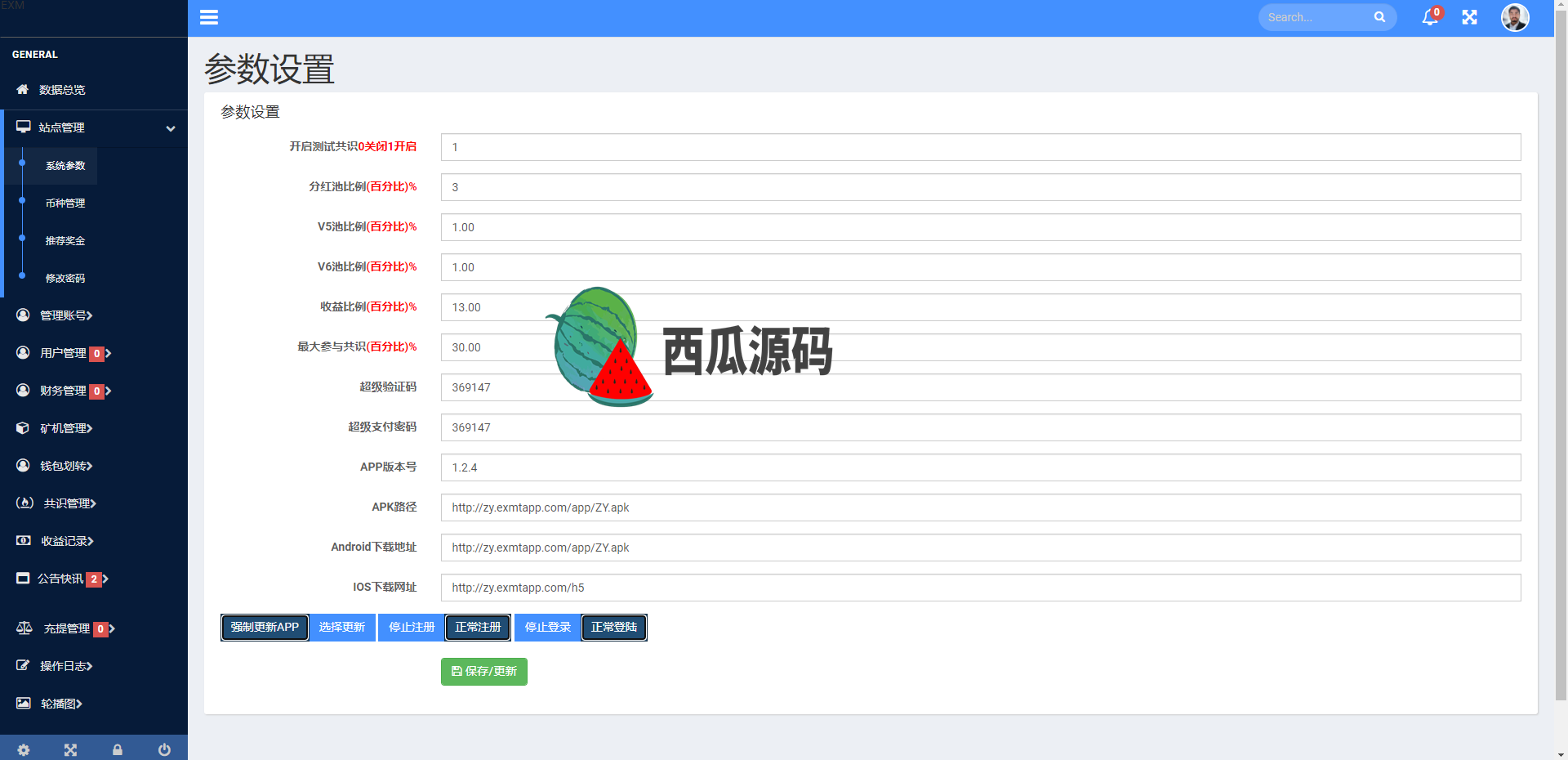Viewport: 1568px width, 760px height.
Task: Click the home icon beside 数据总览
Action: [23, 89]
